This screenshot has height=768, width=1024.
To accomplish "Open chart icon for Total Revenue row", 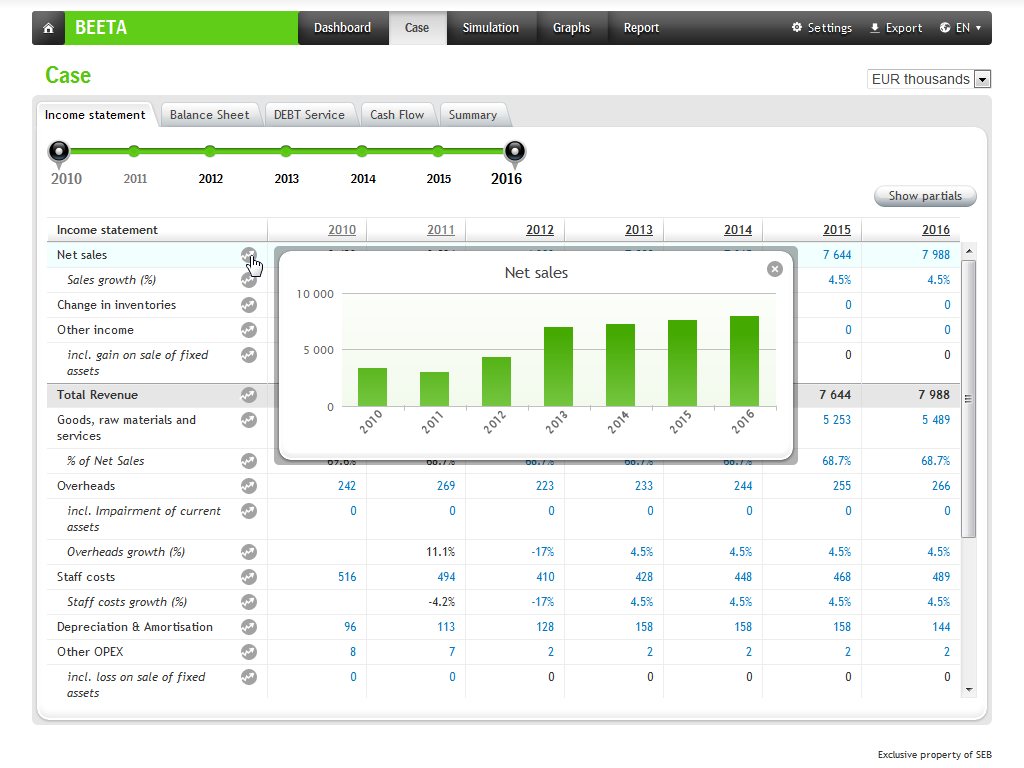I will coord(249,395).
